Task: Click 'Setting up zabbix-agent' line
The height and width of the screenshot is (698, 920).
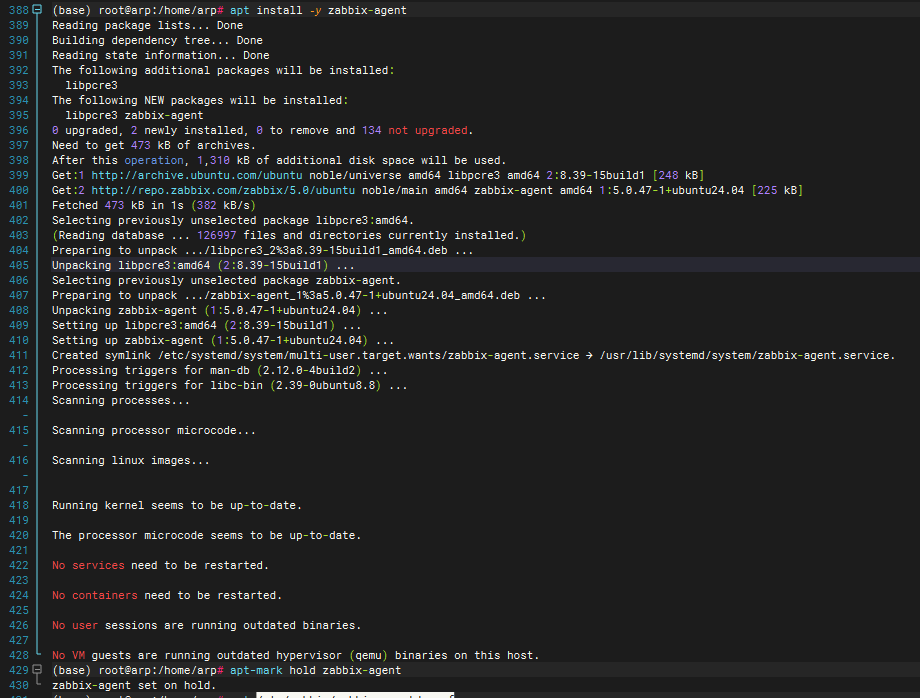Action: click(223, 340)
